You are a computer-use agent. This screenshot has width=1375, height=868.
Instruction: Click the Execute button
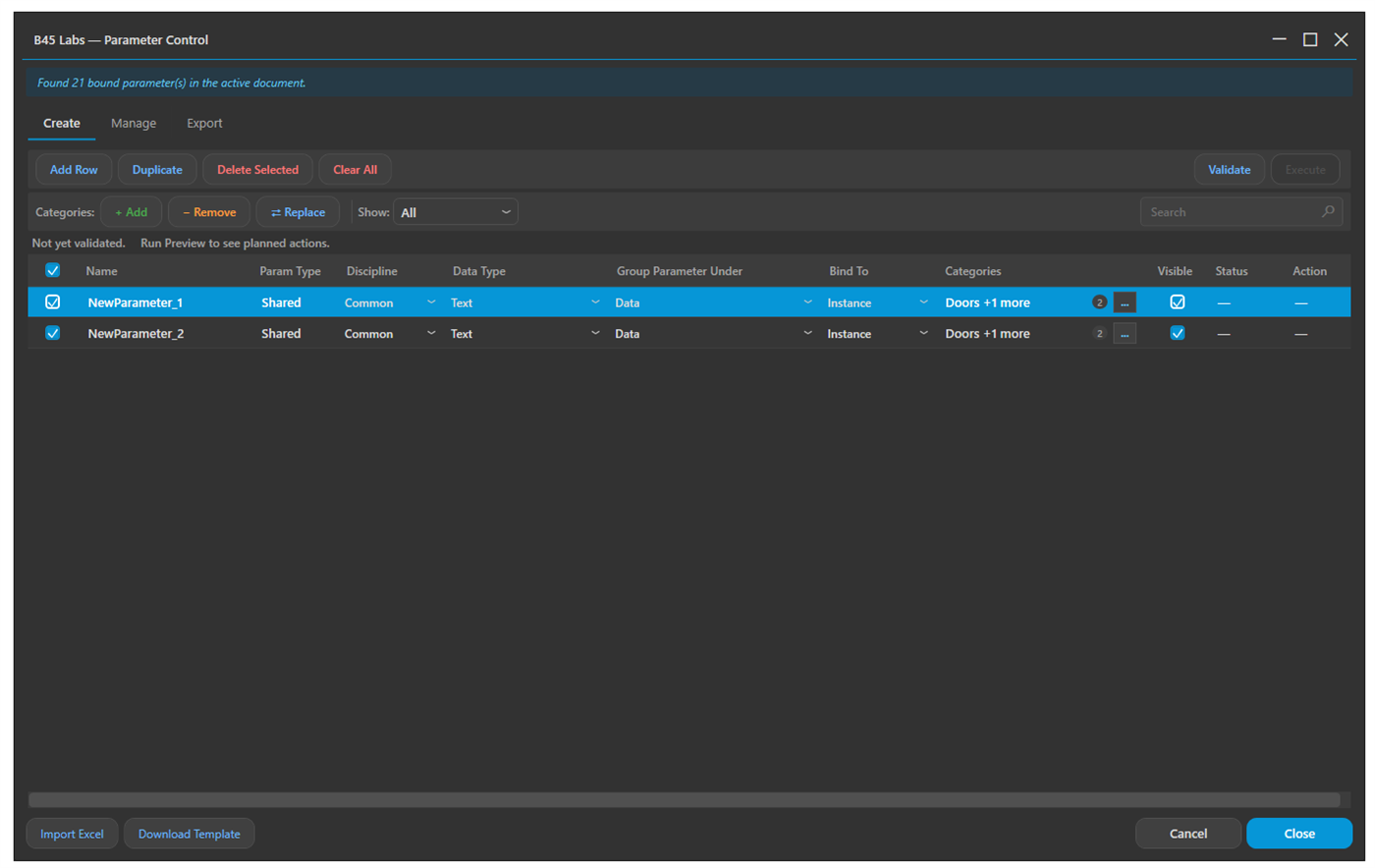pos(1305,169)
